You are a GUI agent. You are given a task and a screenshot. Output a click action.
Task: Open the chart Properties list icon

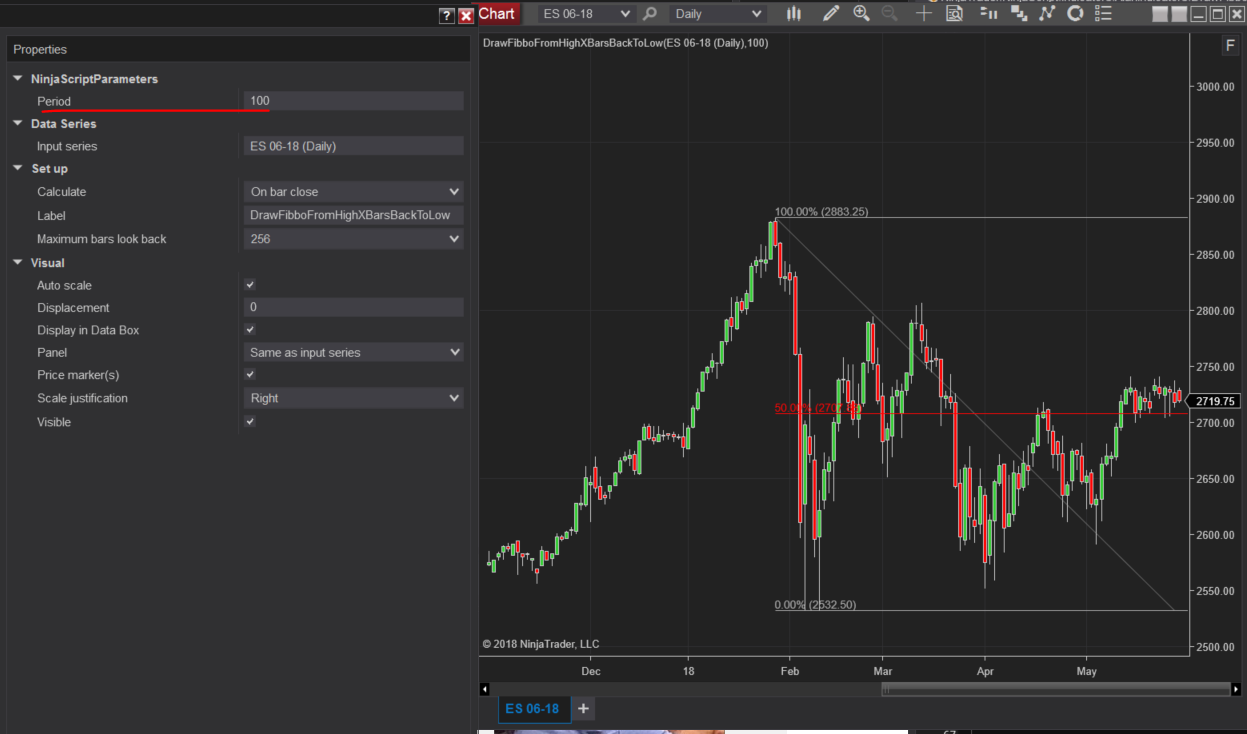tap(1103, 14)
